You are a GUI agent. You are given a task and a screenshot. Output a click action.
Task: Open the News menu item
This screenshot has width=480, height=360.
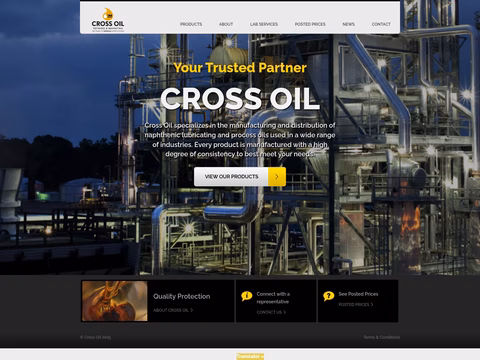pos(349,24)
